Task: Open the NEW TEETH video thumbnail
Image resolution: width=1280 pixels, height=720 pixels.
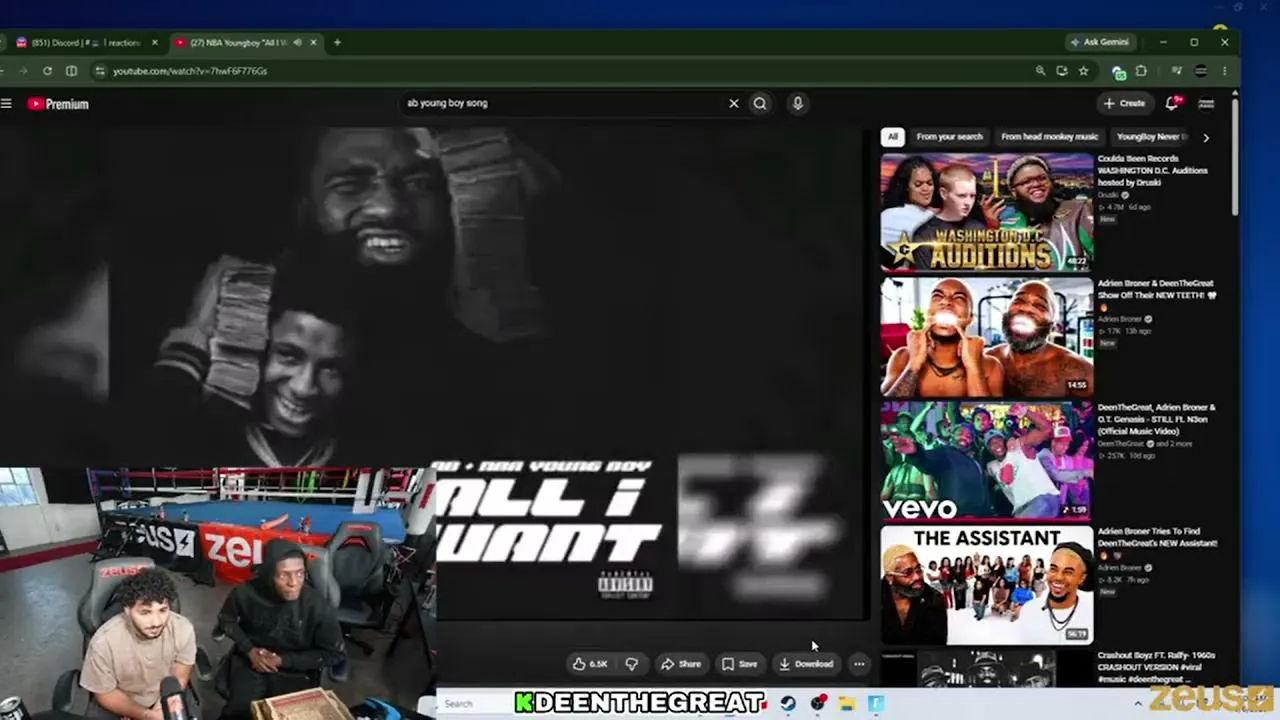Action: (987, 336)
